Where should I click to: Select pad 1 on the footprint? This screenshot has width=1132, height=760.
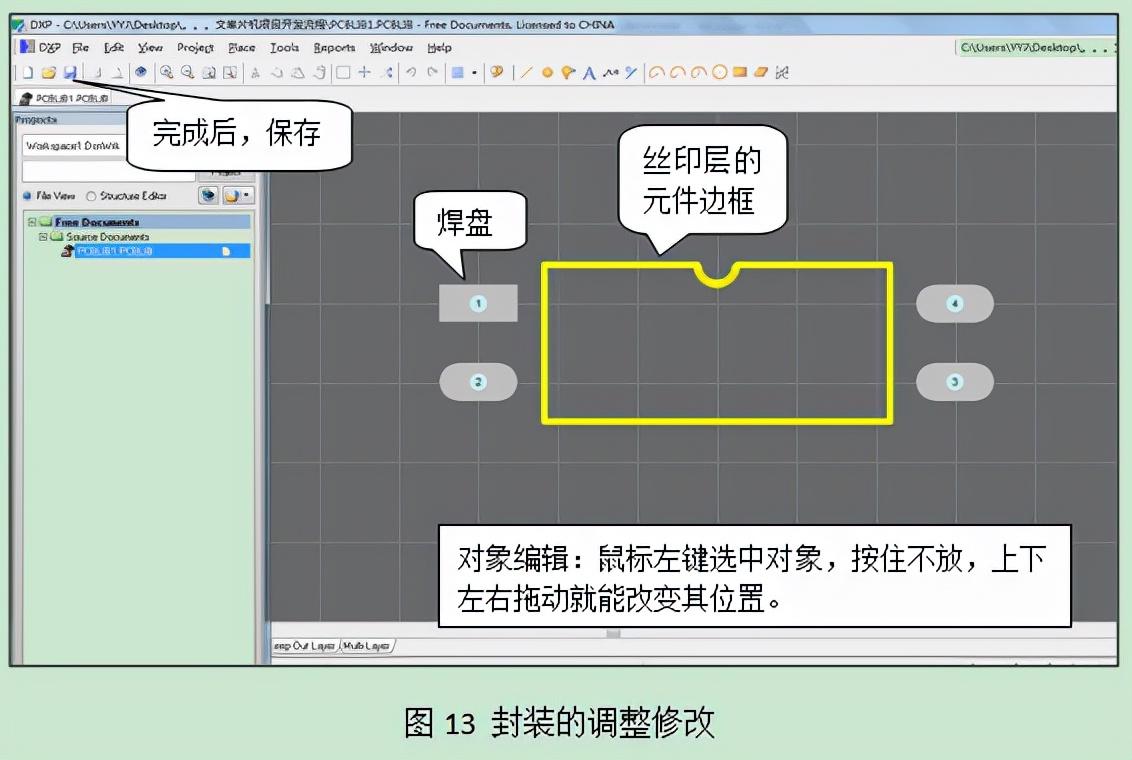478,303
